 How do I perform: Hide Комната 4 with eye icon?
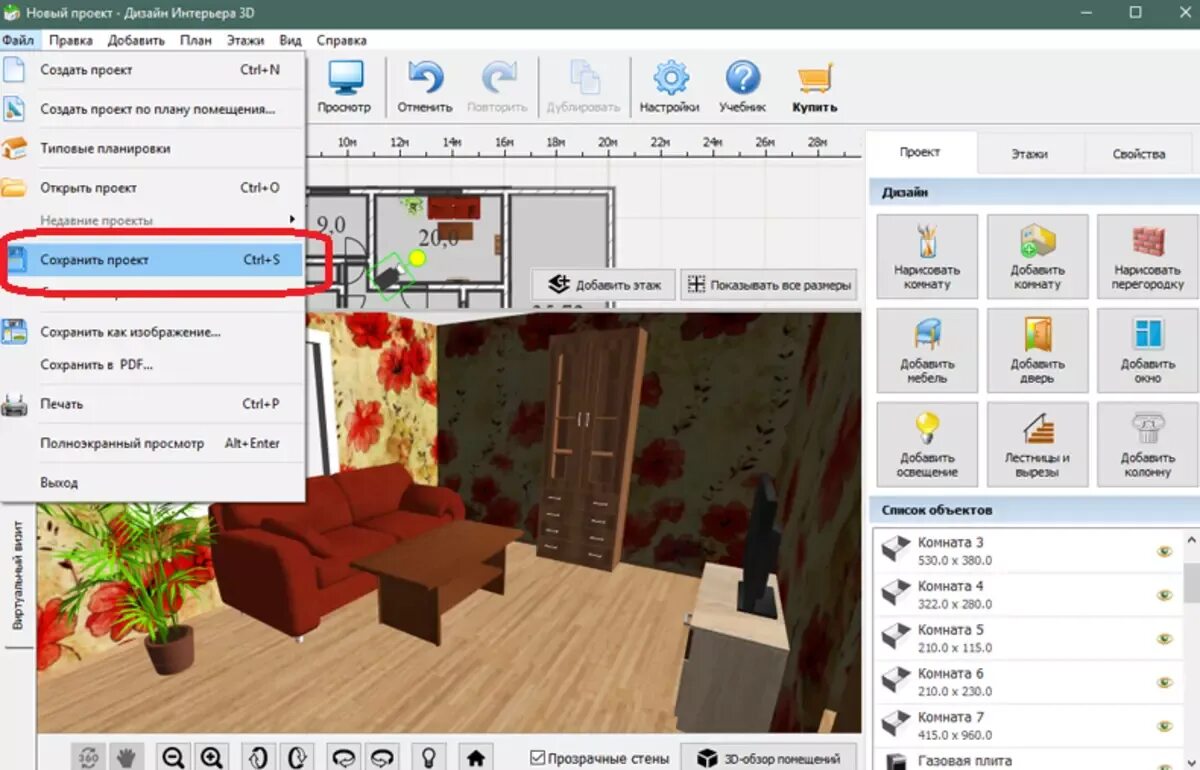click(1164, 595)
